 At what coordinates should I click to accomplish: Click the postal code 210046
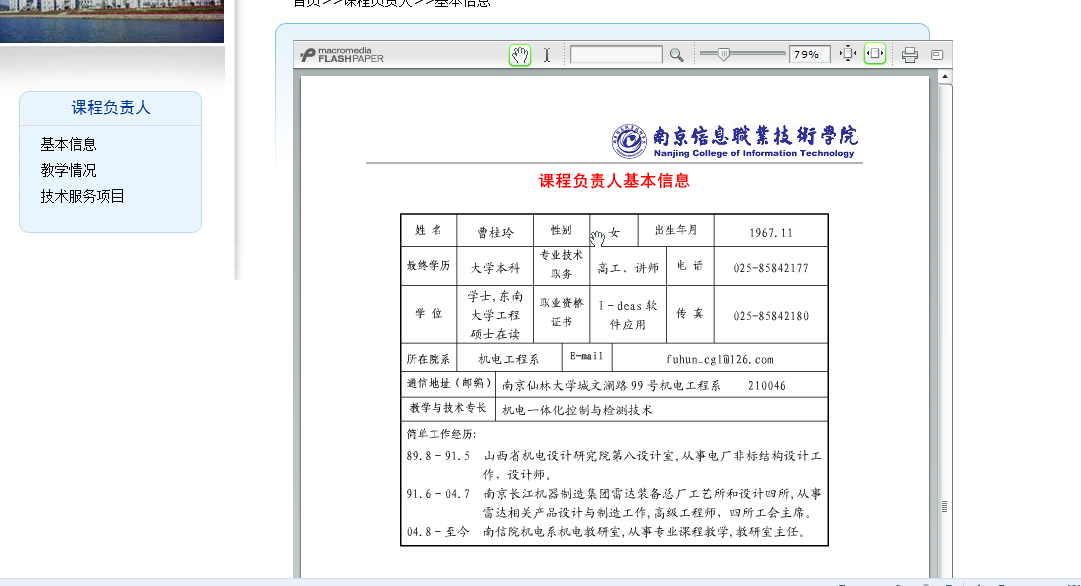[767, 385]
